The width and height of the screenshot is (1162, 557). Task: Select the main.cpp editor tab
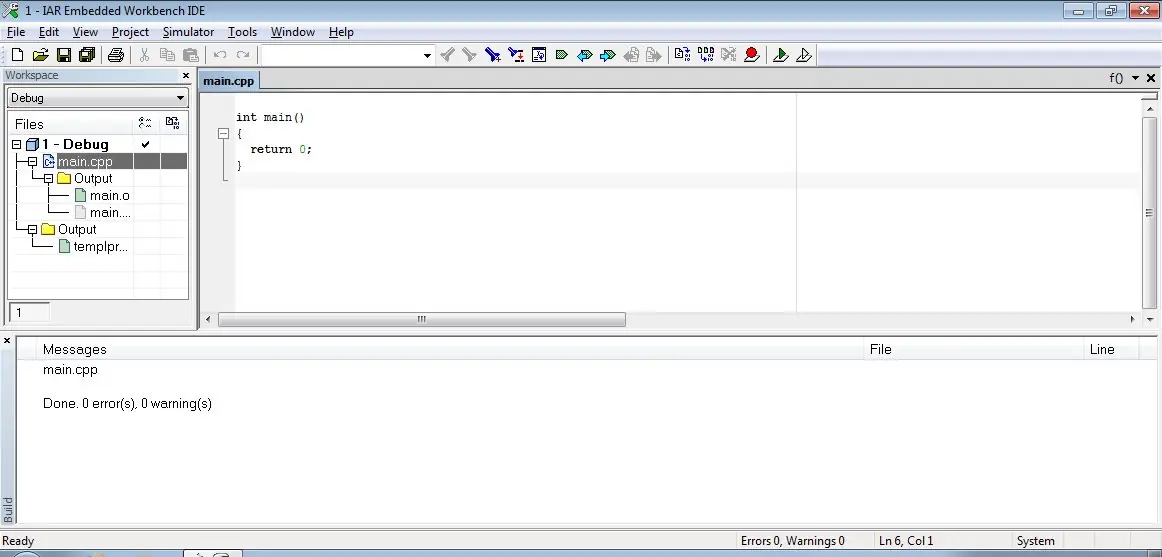(228, 81)
